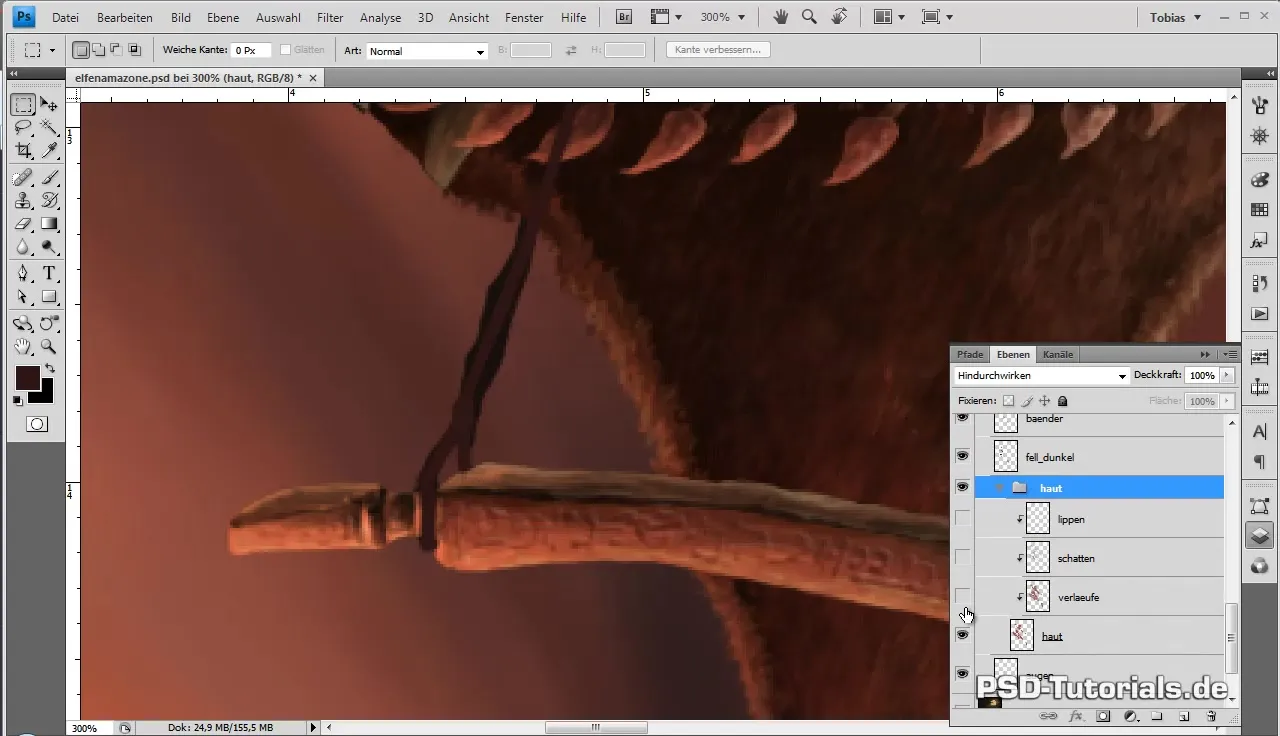Launch Adobe Bridge
The image size is (1280, 736).
coord(624,17)
